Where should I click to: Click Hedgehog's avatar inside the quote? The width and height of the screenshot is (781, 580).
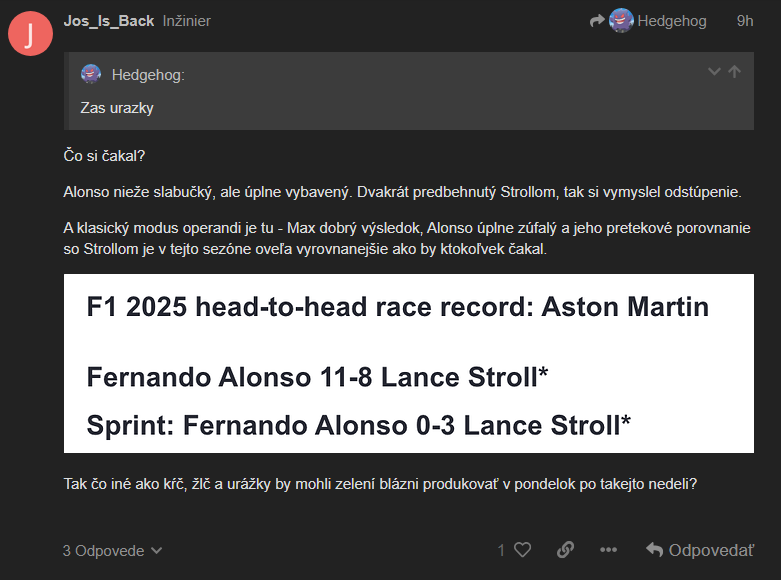tap(91, 74)
